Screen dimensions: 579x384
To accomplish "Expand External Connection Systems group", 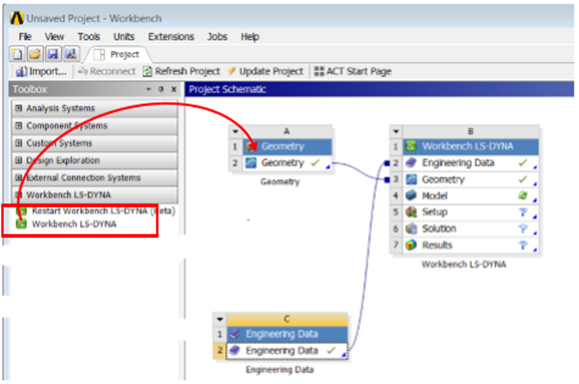I will (x=18, y=178).
